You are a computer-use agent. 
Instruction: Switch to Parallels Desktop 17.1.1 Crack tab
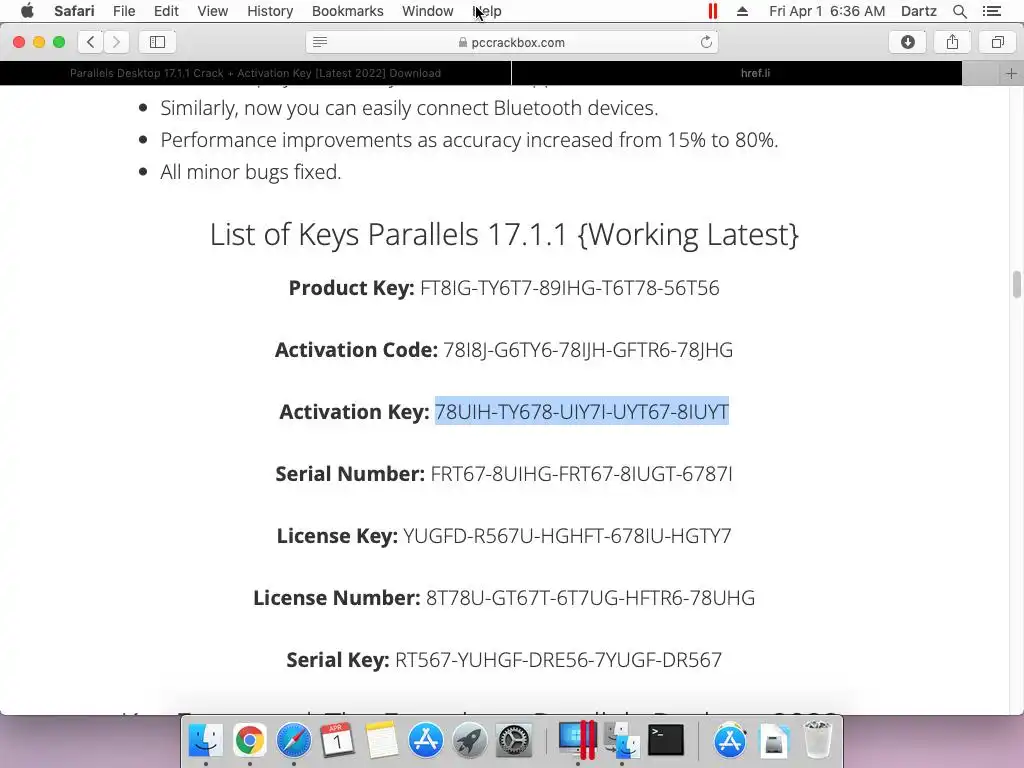tap(255, 73)
